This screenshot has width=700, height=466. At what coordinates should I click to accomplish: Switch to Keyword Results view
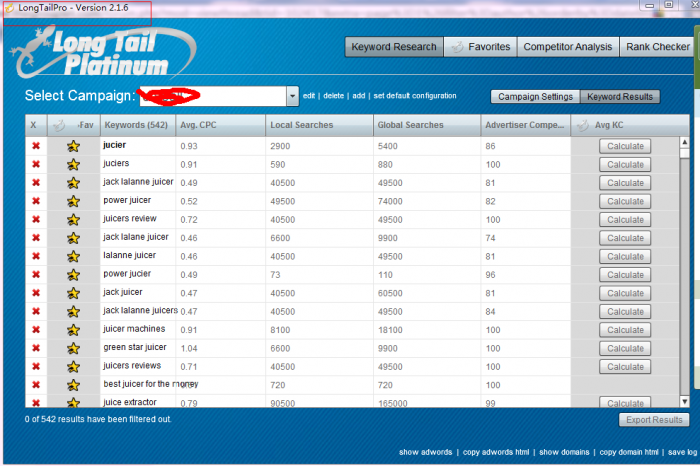point(620,96)
